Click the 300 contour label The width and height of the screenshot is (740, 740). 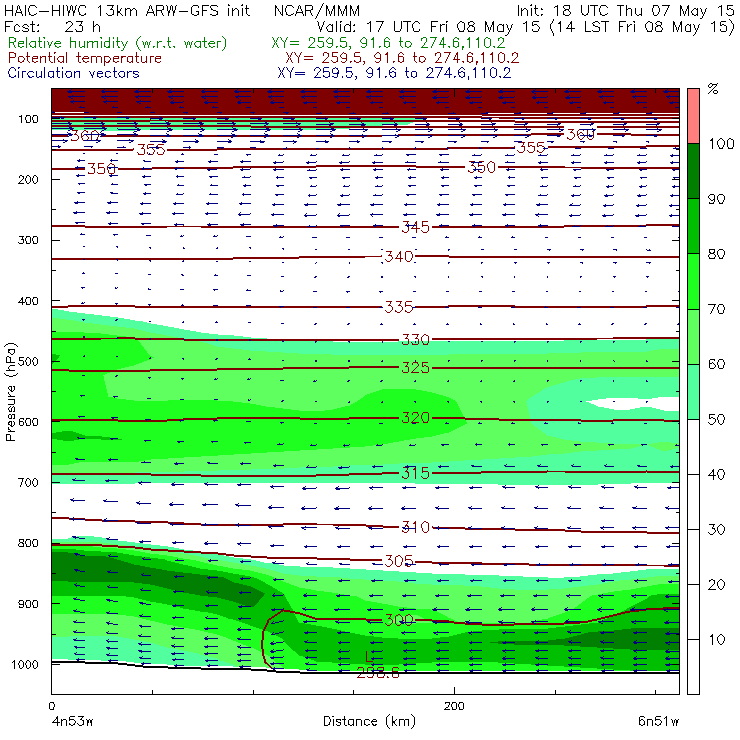[399, 620]
